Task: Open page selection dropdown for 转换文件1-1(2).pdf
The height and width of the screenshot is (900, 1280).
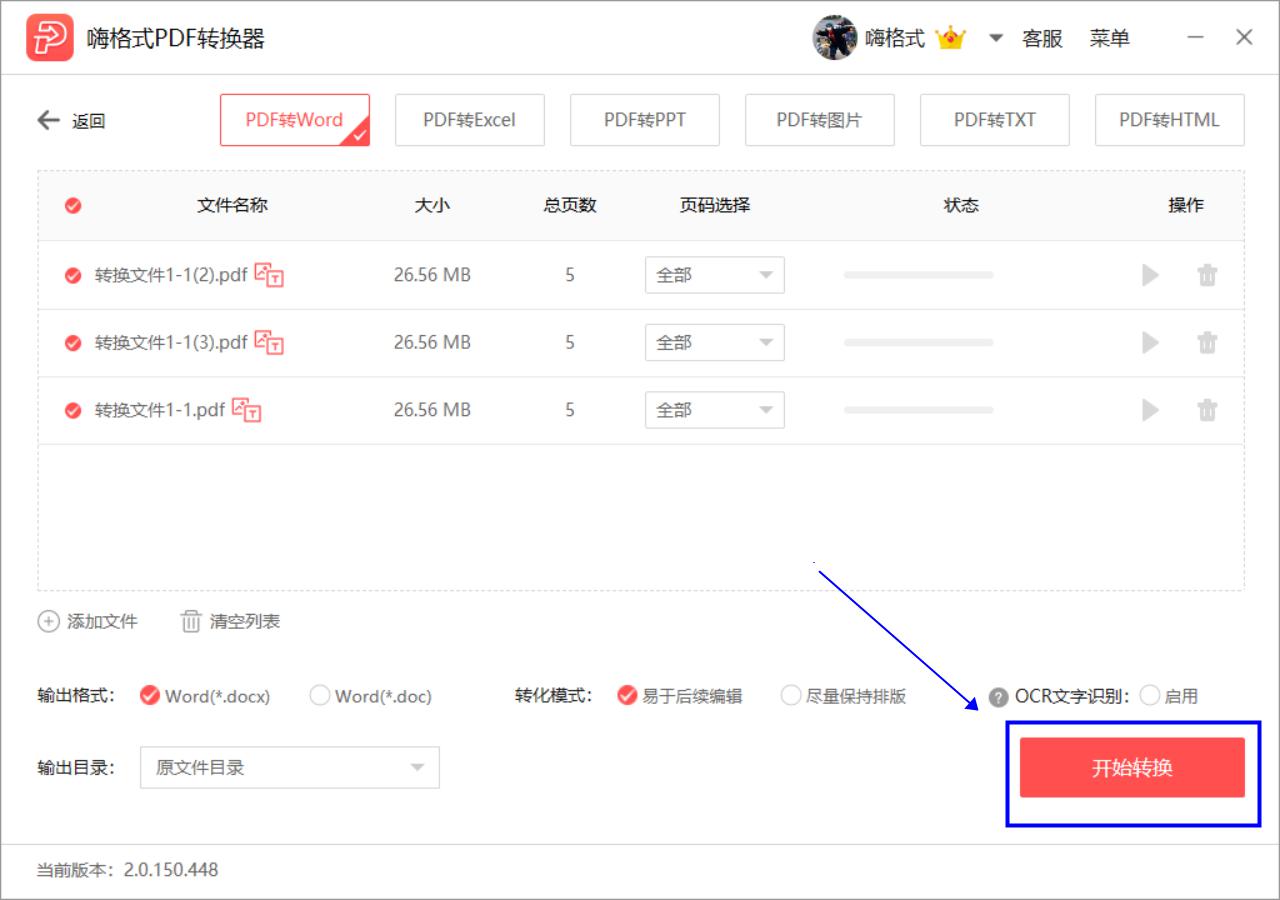Action: pyautogui.click(x=715, y=275)
